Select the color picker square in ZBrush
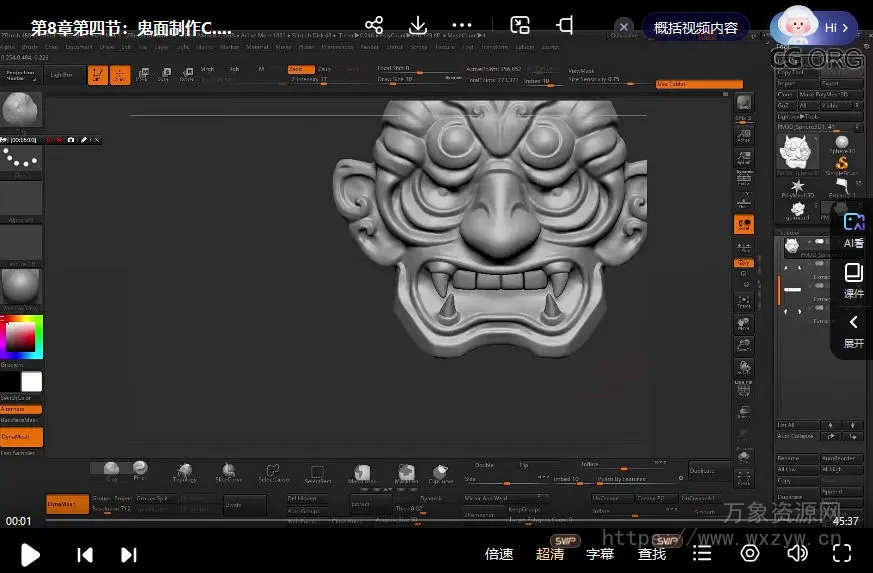 (21, 338)
